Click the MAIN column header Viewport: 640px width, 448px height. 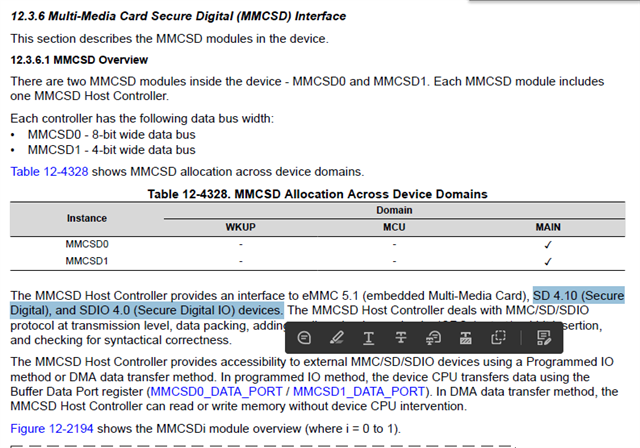point(548,227)
